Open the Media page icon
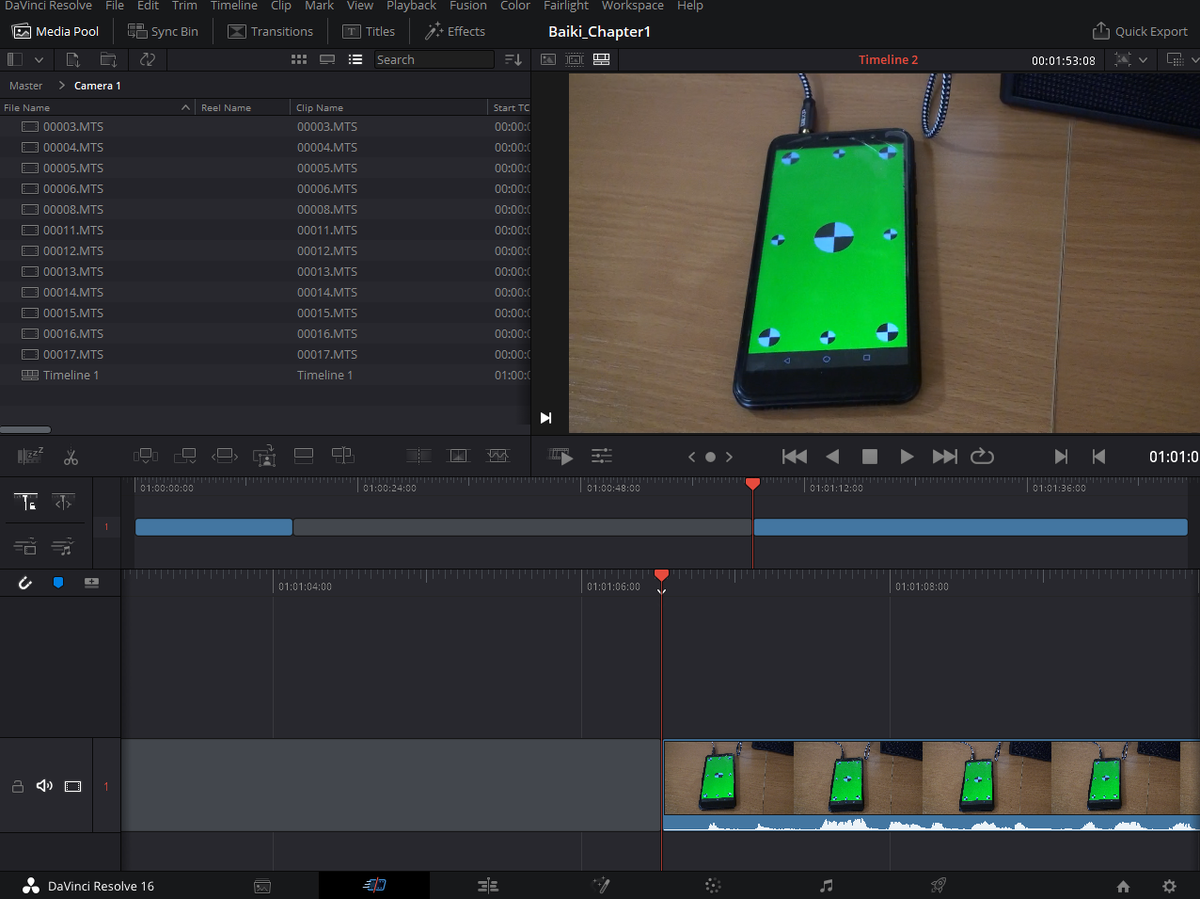1200x899 pixels. click(x=262, y=886)
